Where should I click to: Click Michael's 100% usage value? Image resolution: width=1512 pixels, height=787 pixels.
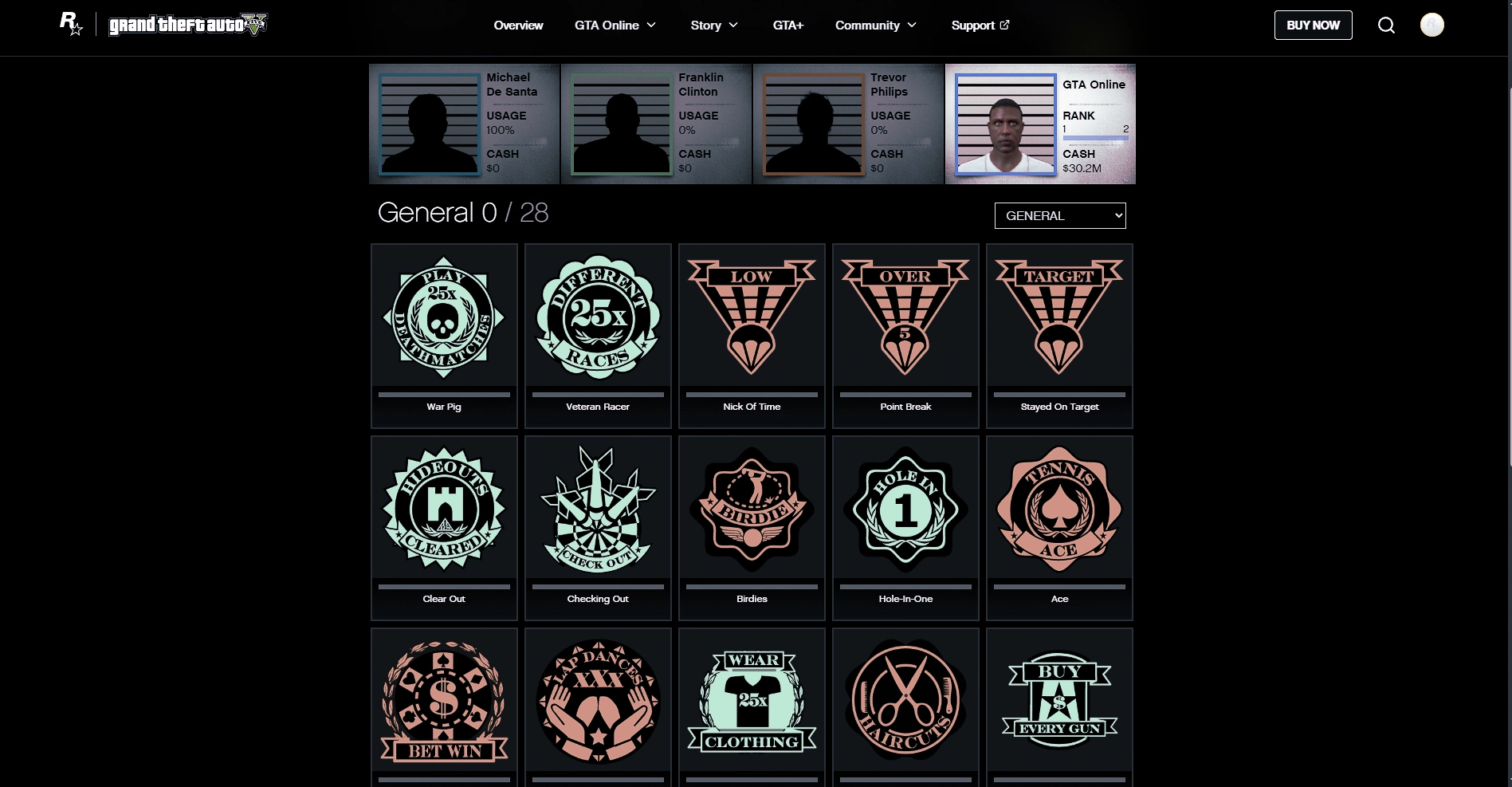[x=501, y=130]
